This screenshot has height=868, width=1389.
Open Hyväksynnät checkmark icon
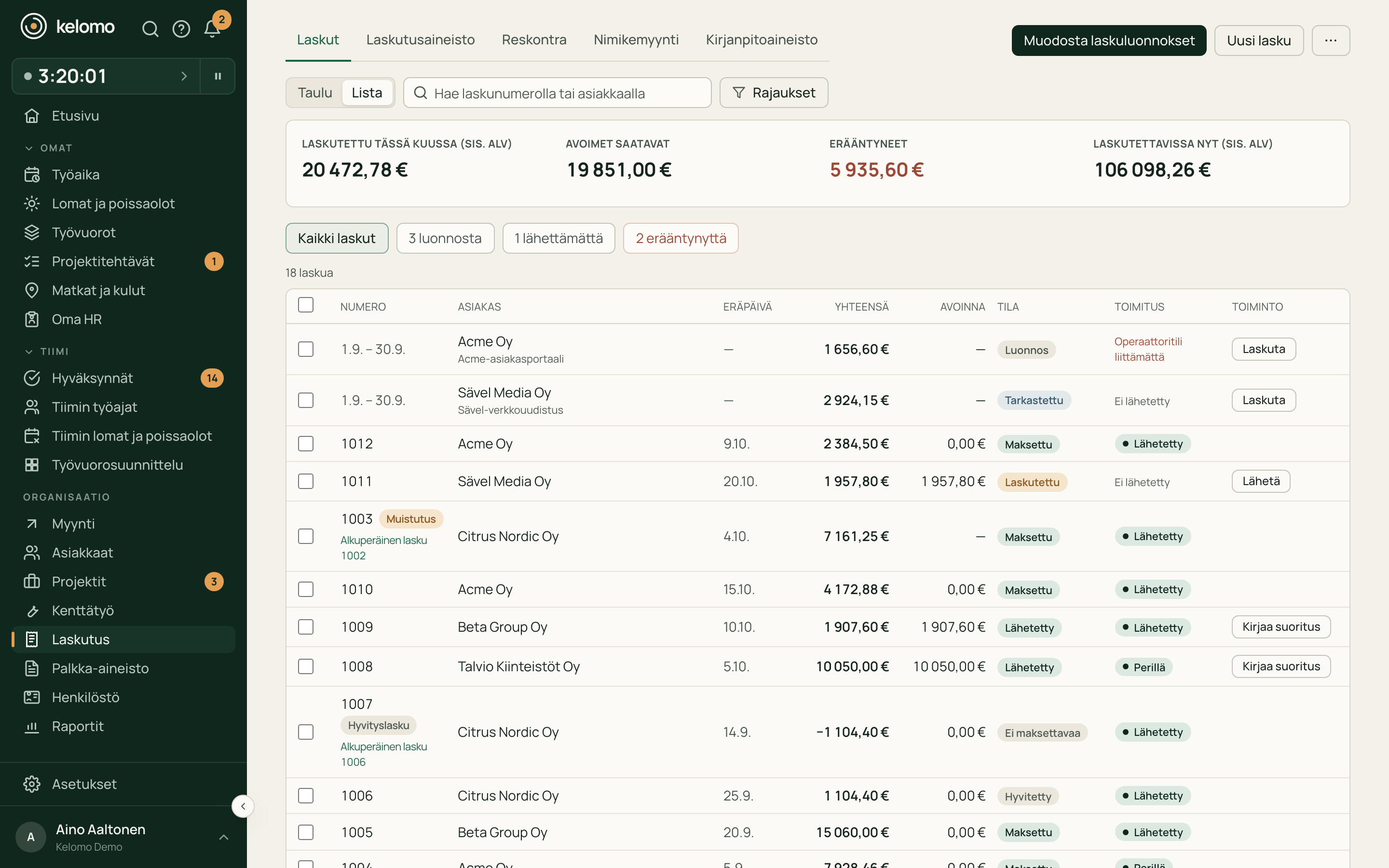32,378
